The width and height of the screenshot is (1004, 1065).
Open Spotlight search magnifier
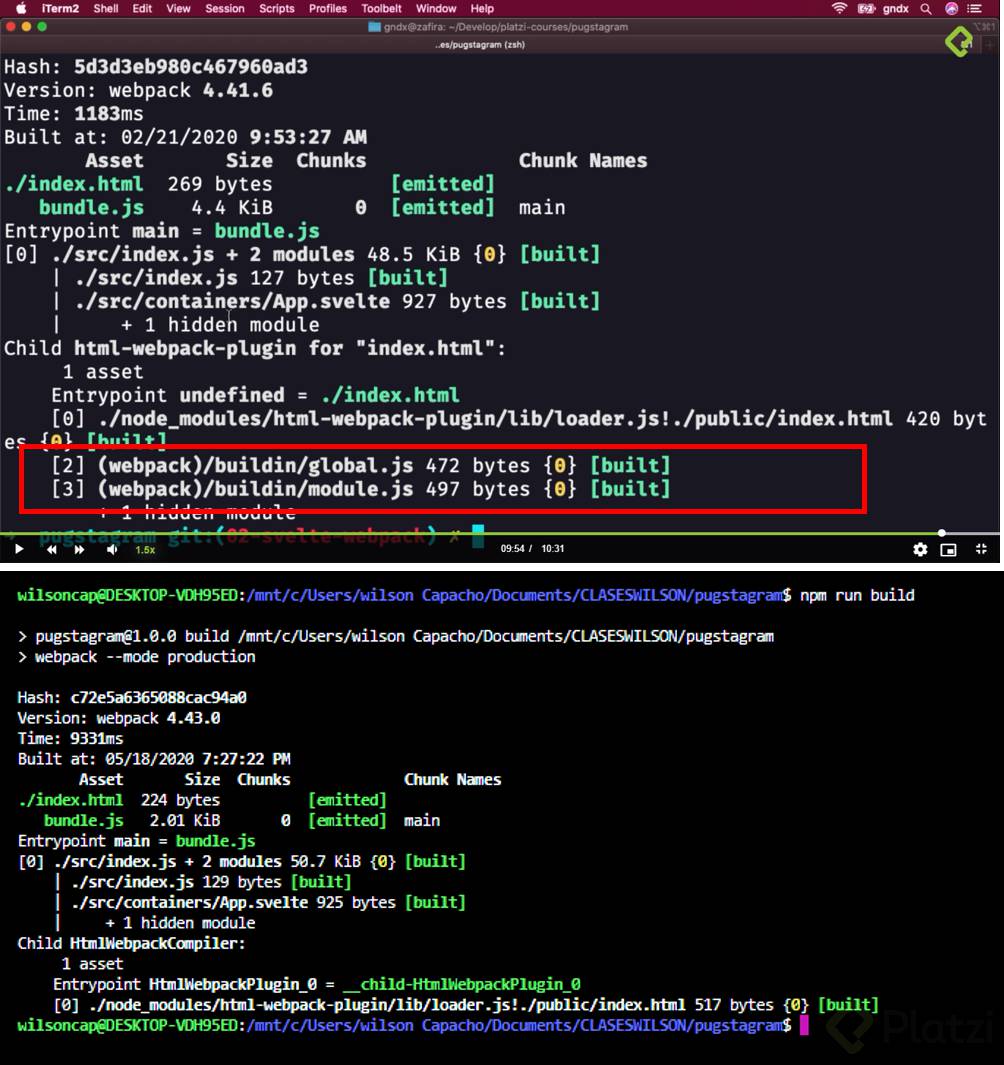tap(925, 9)
